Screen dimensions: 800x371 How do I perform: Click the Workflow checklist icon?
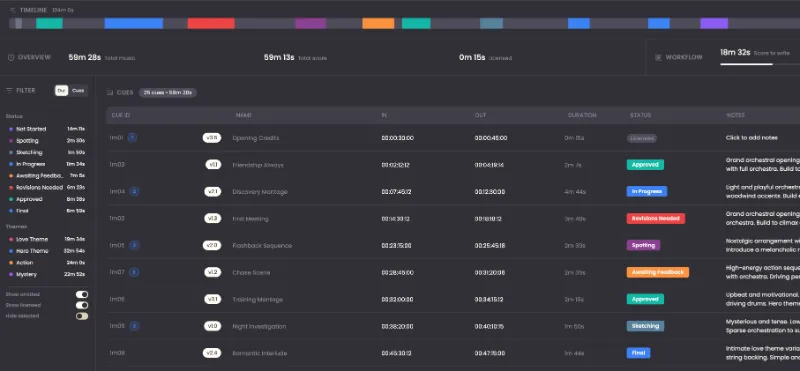click(658, 58)
